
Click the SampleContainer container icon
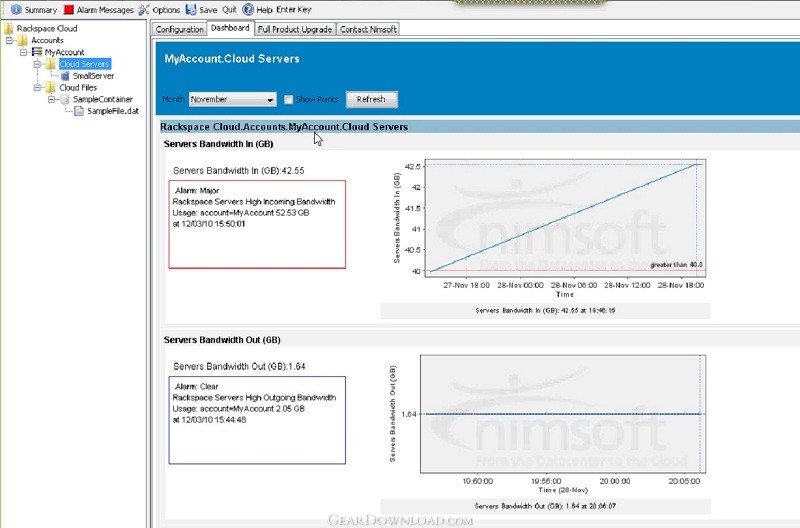[x=65, y=99]
